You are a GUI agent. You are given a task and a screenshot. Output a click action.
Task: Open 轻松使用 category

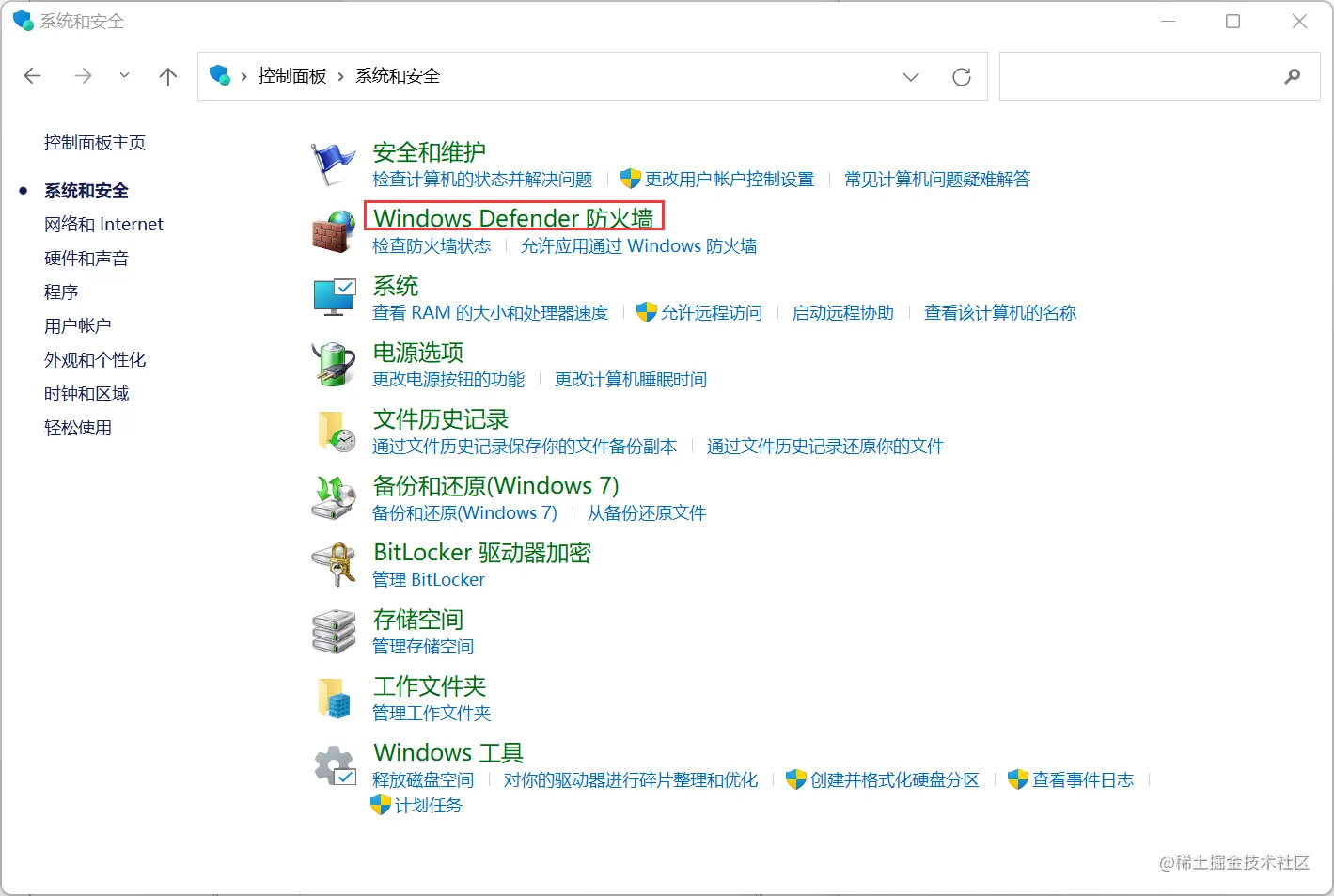click(x=78, y=428)
